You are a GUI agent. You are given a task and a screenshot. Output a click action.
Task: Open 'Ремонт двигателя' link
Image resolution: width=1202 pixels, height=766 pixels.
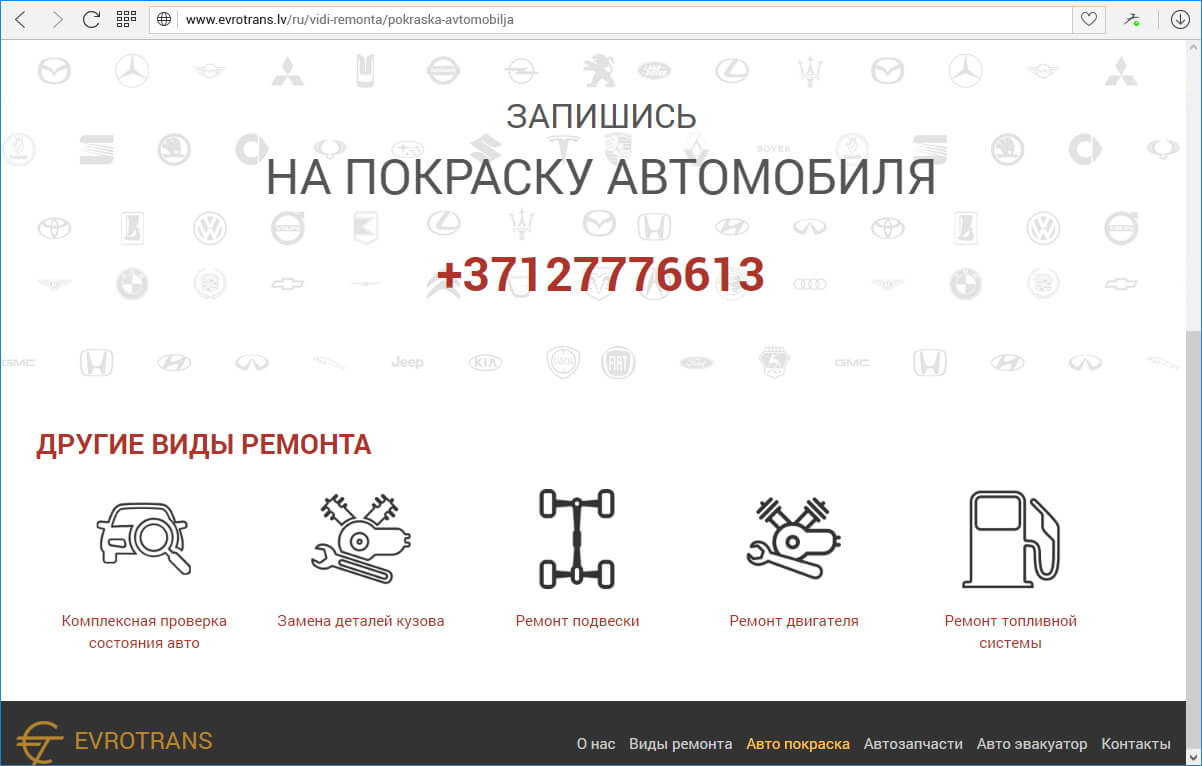794,621
